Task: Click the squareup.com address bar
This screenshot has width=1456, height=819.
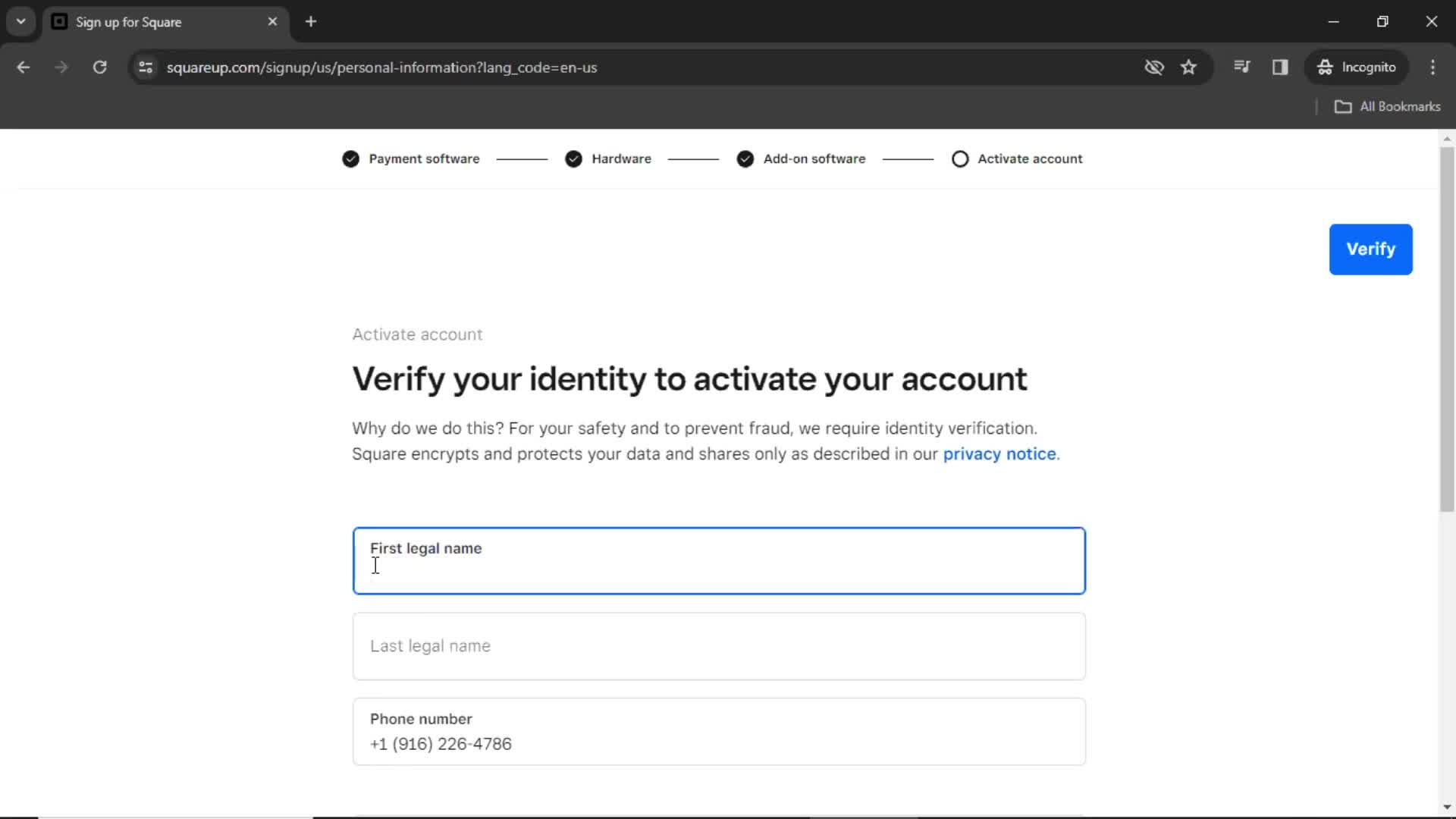Action: [x=382, y=67]
